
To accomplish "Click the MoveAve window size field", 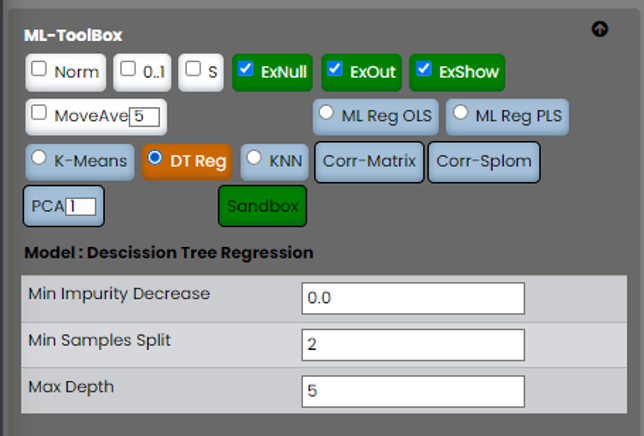I will click(x=146, y=117).
